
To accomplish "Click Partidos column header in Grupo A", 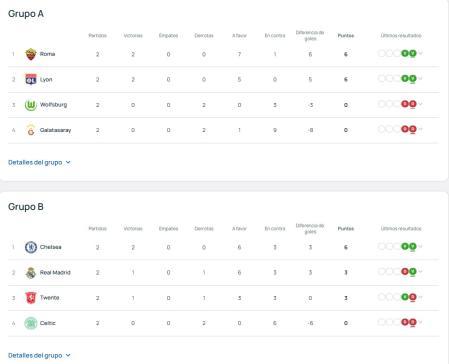I will 98,35.
